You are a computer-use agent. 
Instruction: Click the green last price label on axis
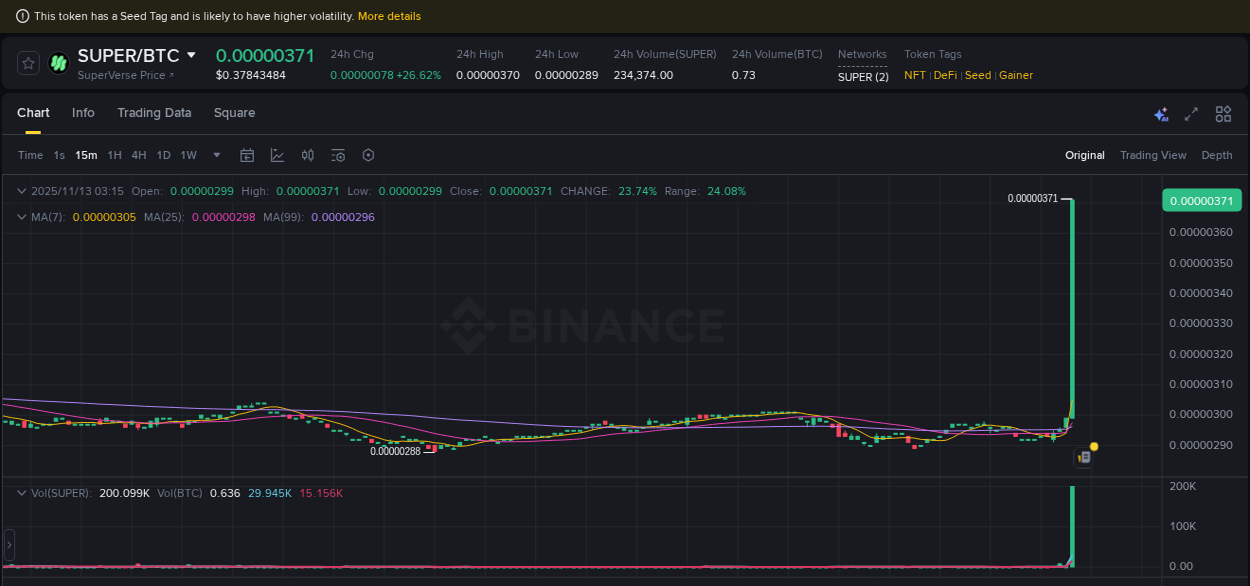coord(1201,200)
